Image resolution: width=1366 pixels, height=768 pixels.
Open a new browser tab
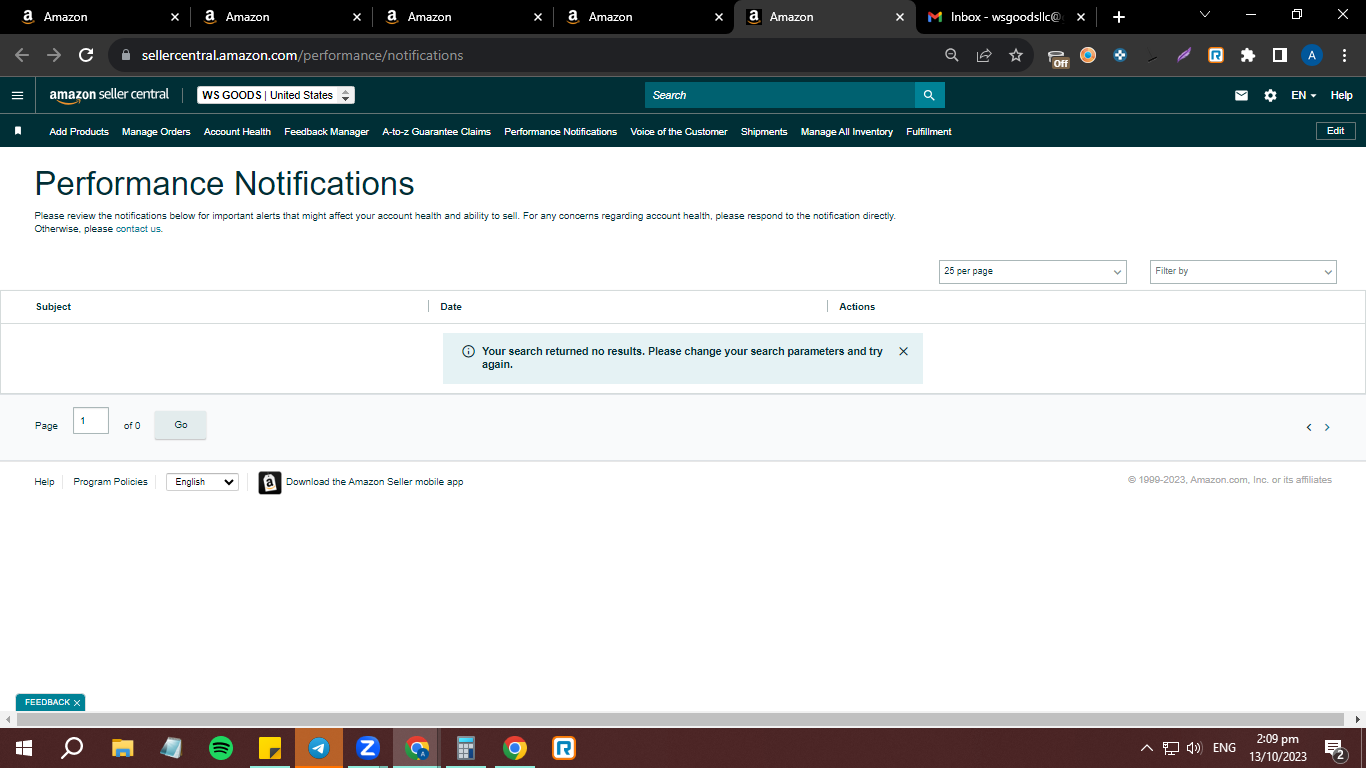click(1119, 17)
